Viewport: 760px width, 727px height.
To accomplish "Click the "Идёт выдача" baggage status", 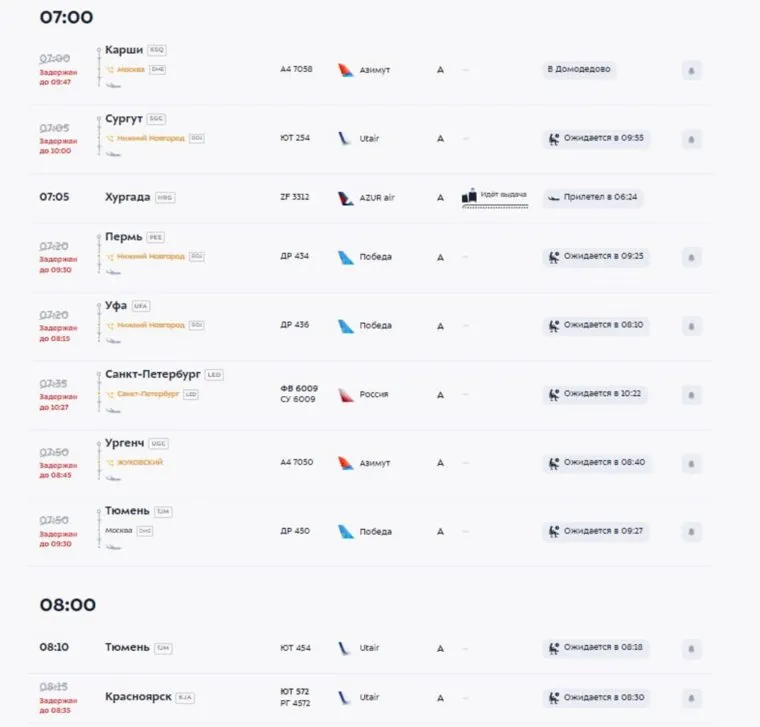I will (x=505, y=194).
